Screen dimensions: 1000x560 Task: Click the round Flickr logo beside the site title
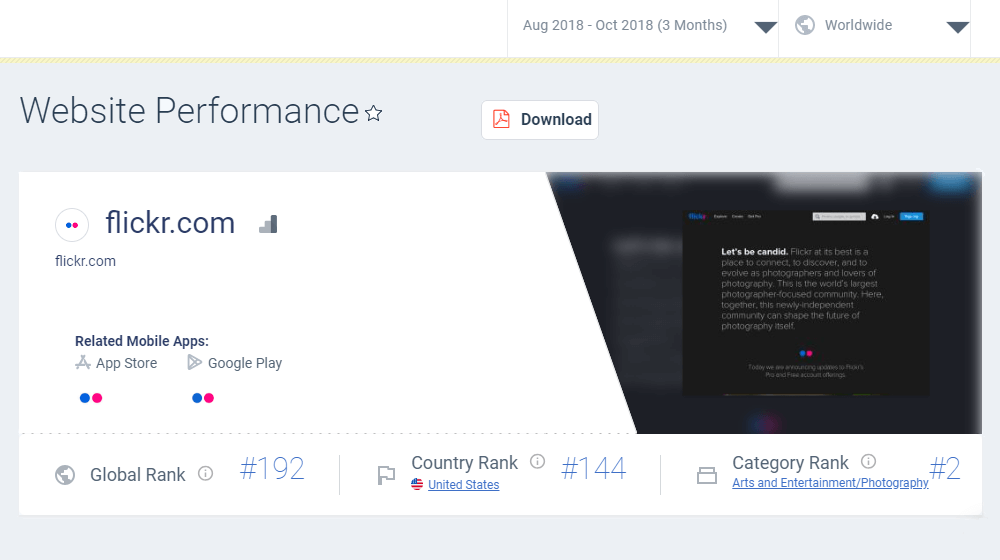click(72, 225)
